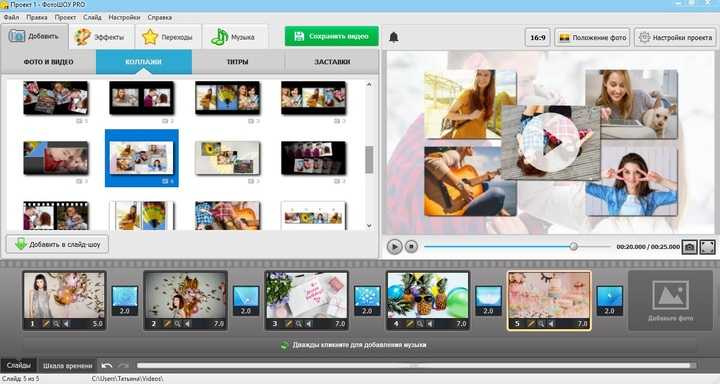Click the redo arrow icon
720x384 pixels.
click(123, 366)
